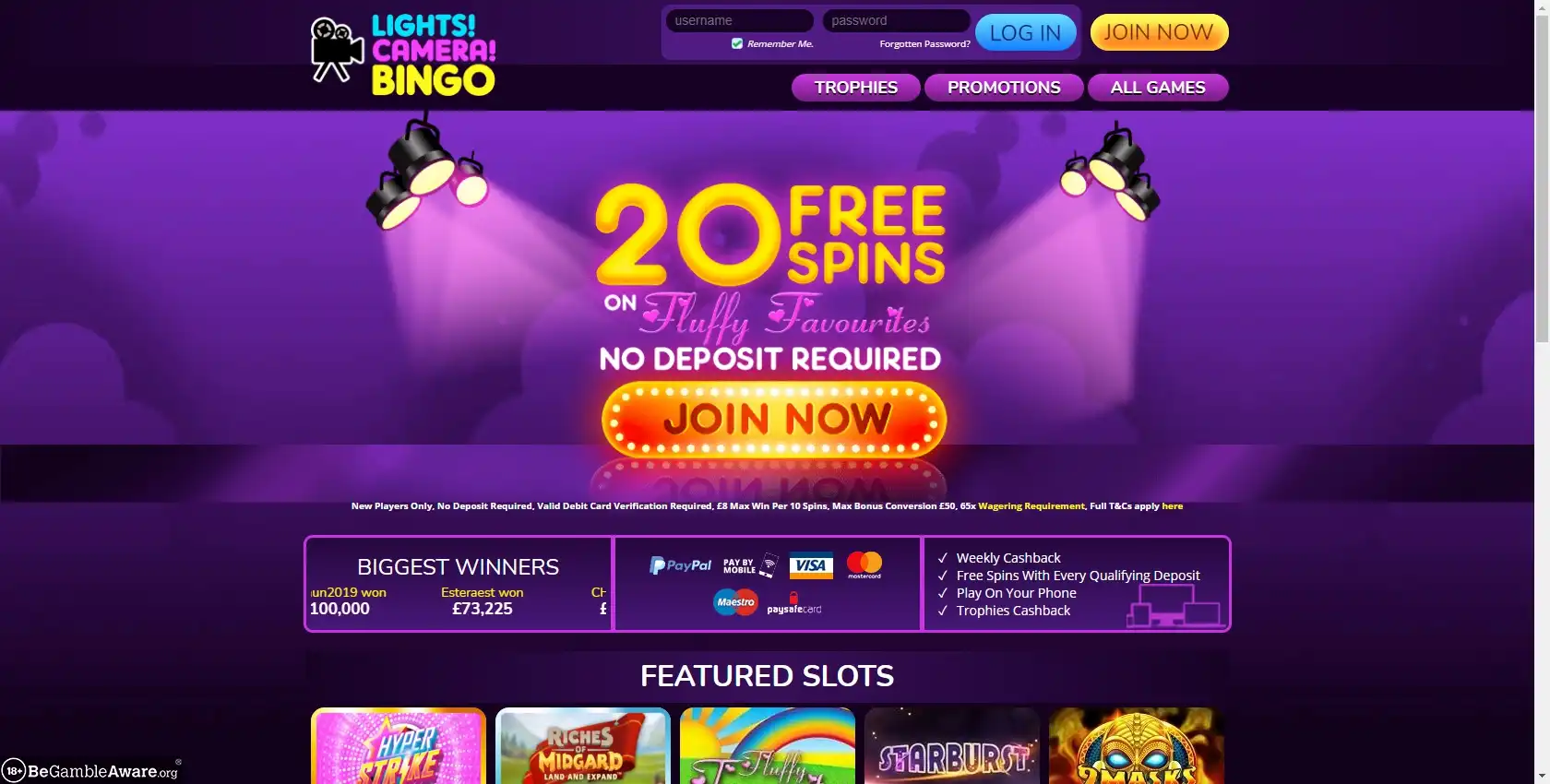Focus the username input field

tap(739, 20)
